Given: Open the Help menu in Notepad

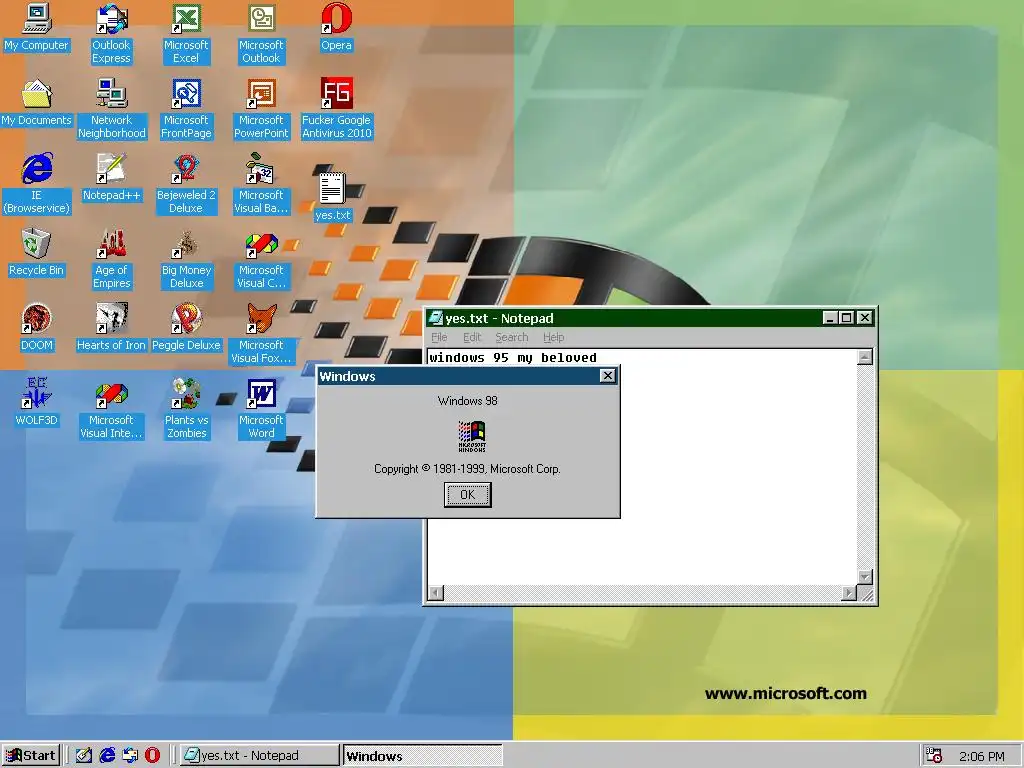Looking at the screenshot, I should [553, 337].
